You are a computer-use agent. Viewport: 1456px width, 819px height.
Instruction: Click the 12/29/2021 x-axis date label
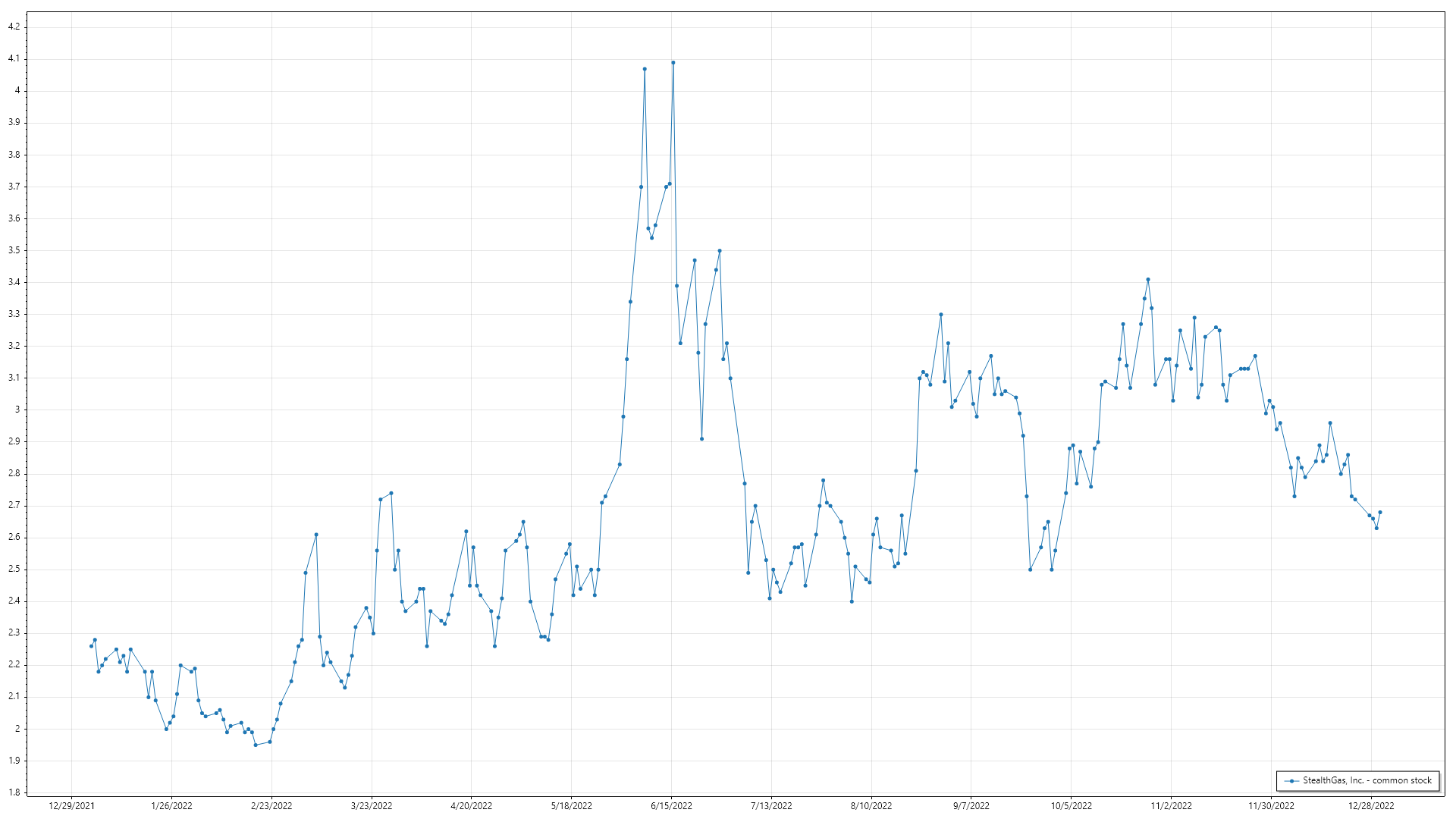tap(71, 806)
